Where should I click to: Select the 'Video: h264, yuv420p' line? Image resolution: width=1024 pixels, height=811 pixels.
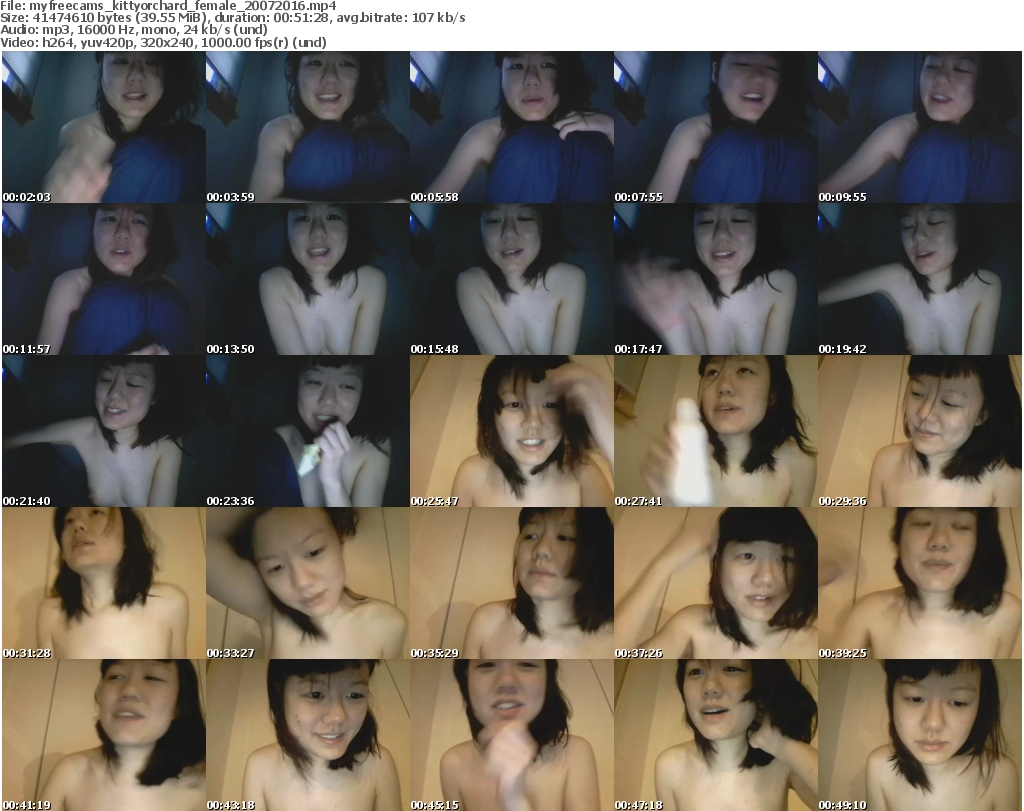163,42
